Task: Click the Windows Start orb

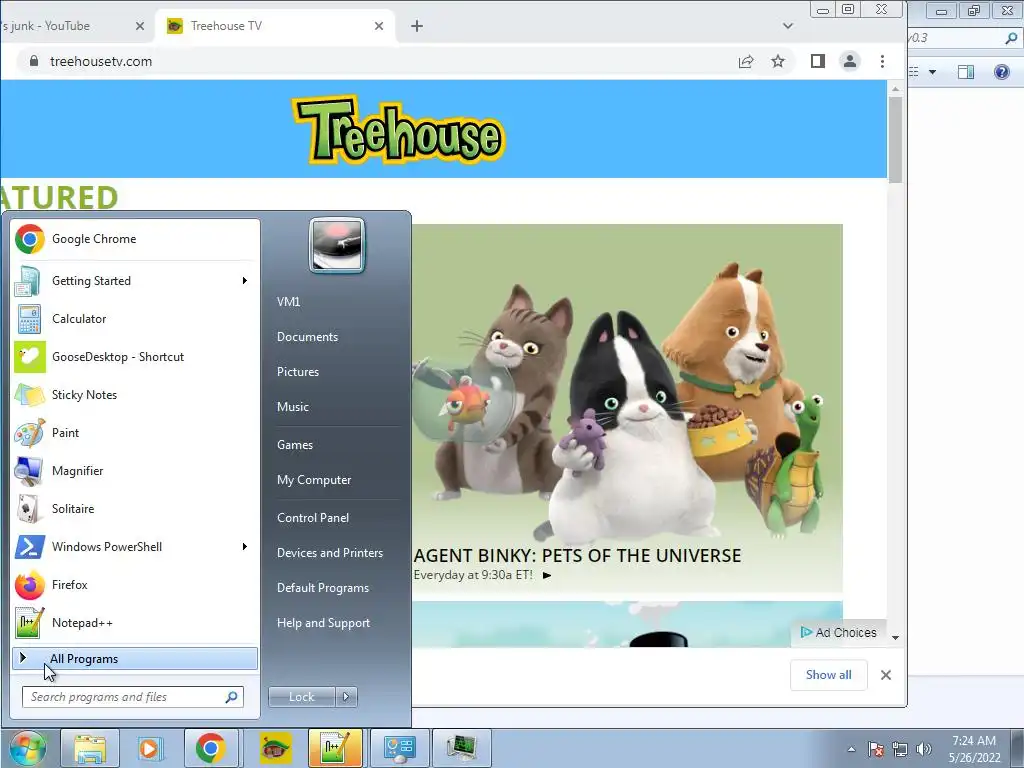Action: click(27, 748)
